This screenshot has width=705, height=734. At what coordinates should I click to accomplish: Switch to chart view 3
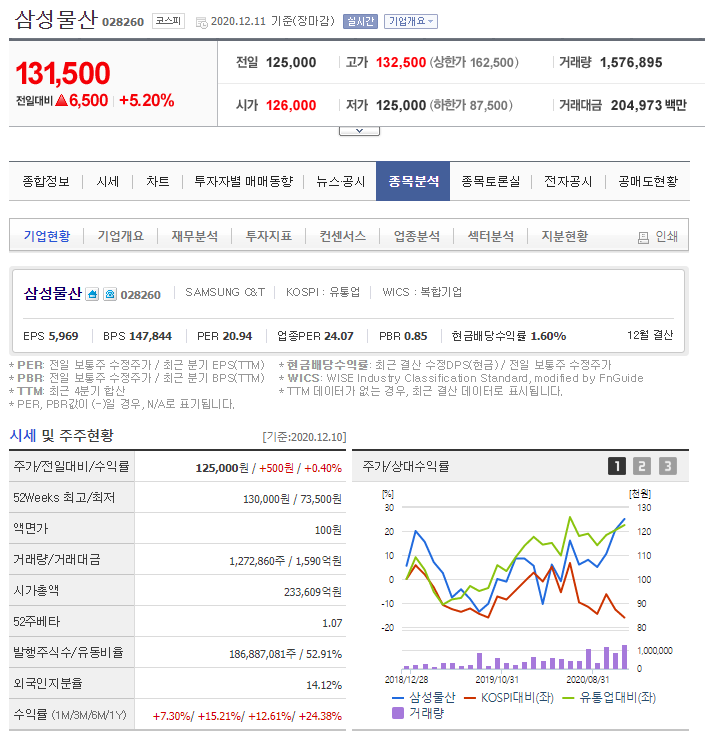[x=668, y=466]
